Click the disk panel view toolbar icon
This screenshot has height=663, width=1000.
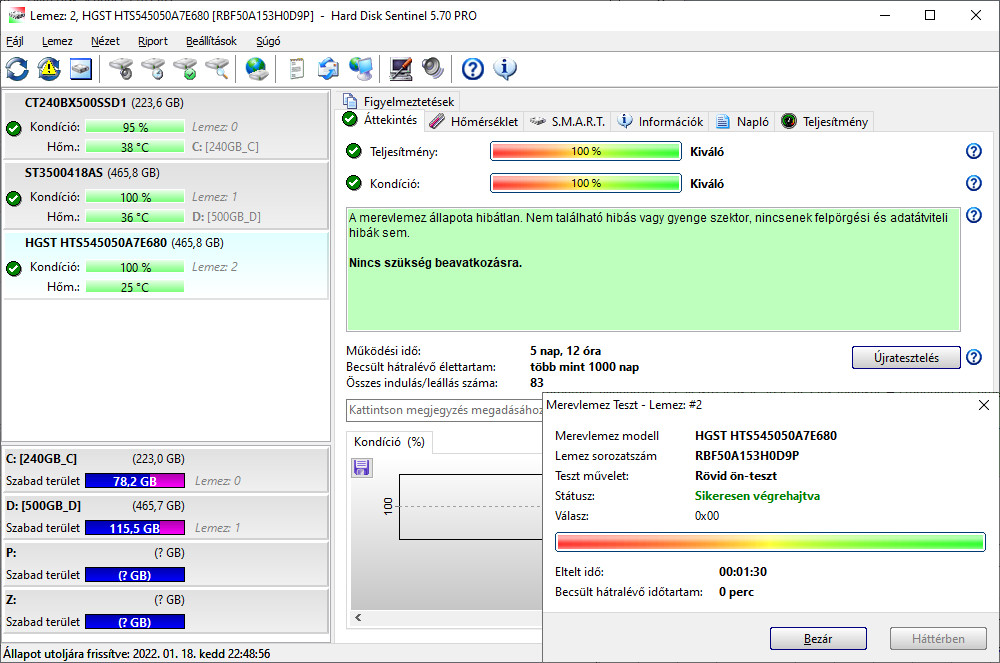[81, 69]
